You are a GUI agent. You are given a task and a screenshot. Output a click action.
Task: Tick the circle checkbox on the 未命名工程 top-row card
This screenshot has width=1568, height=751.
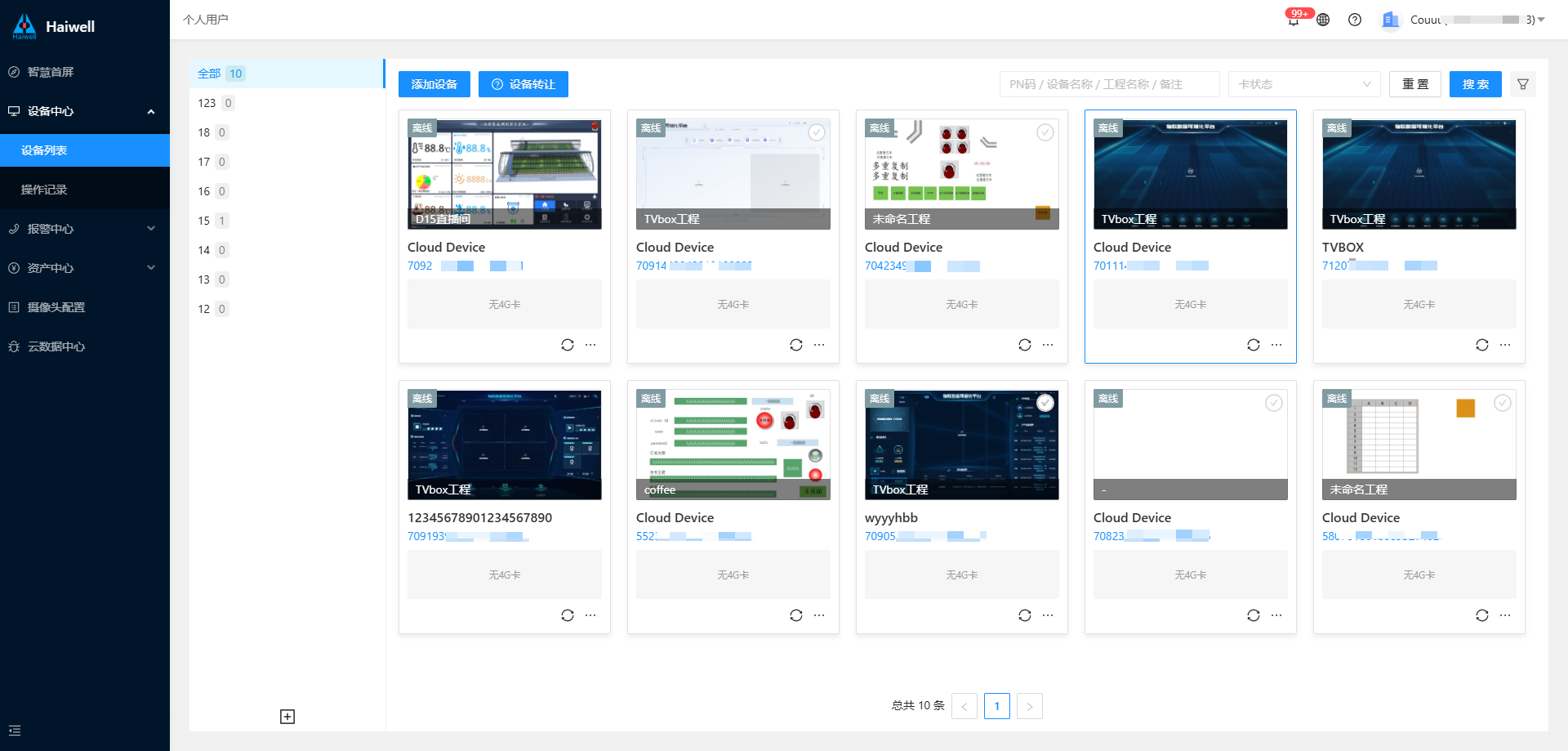(1045, 132)
